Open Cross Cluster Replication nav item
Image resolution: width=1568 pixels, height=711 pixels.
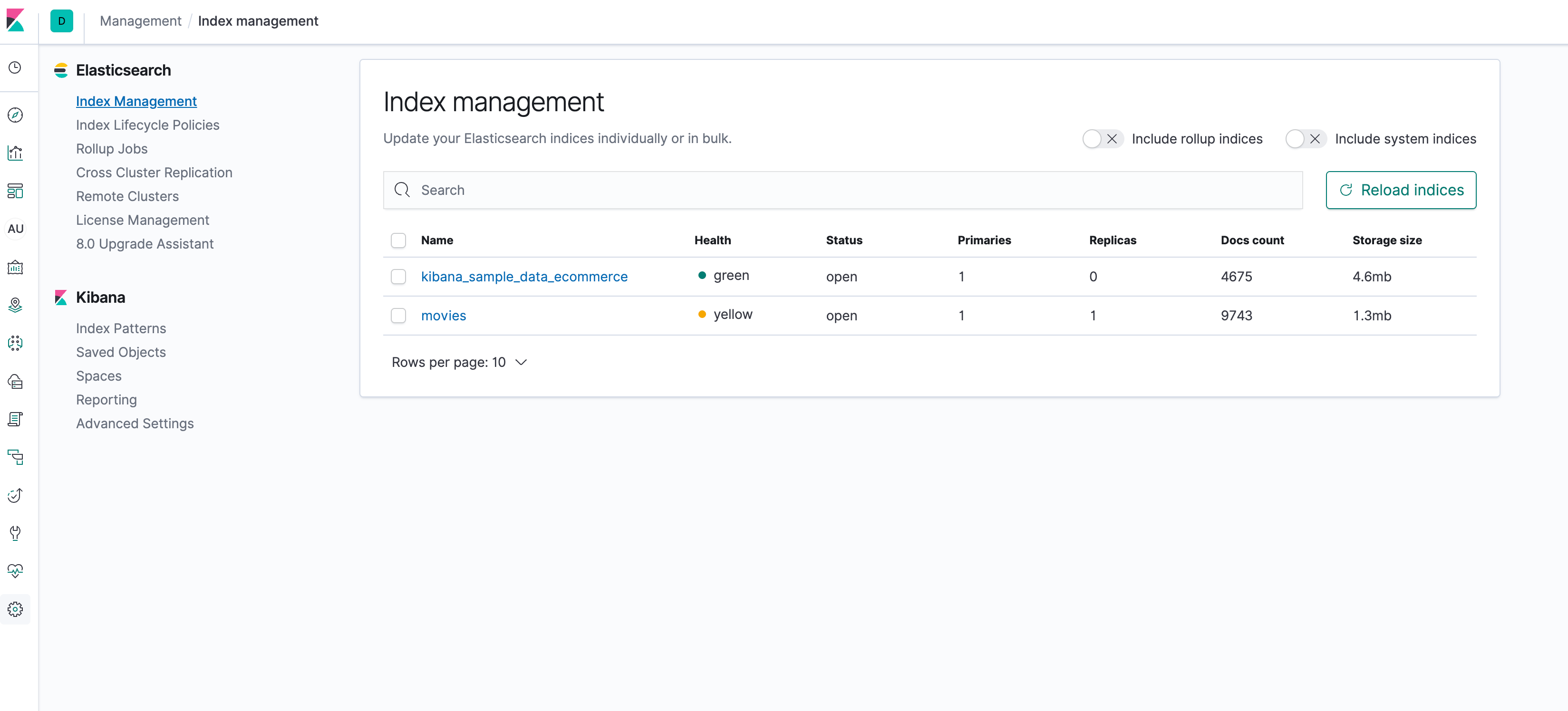(x=154, y=172)
